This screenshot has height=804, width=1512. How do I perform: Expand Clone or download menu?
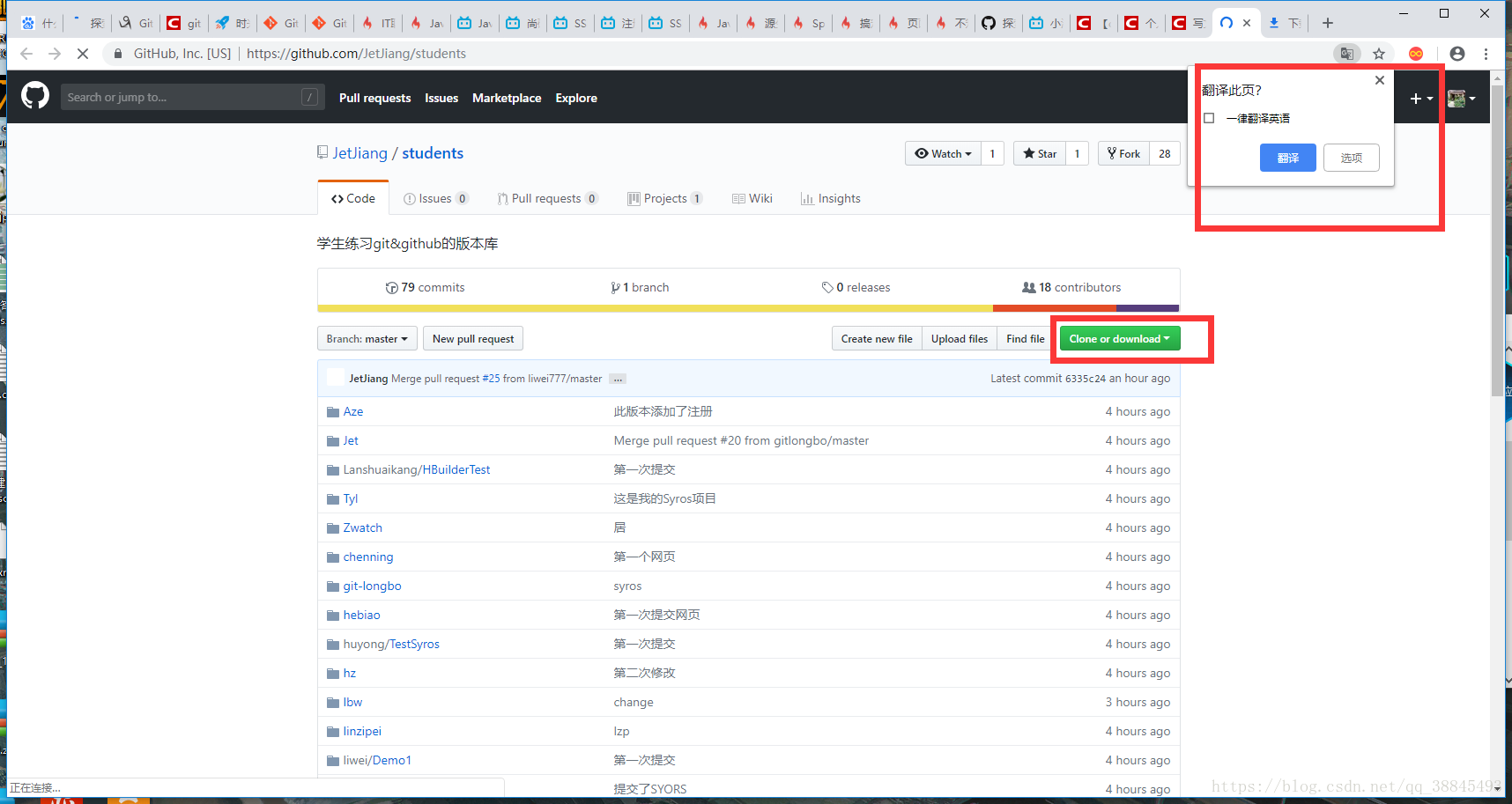click(x=1119, y=339)
